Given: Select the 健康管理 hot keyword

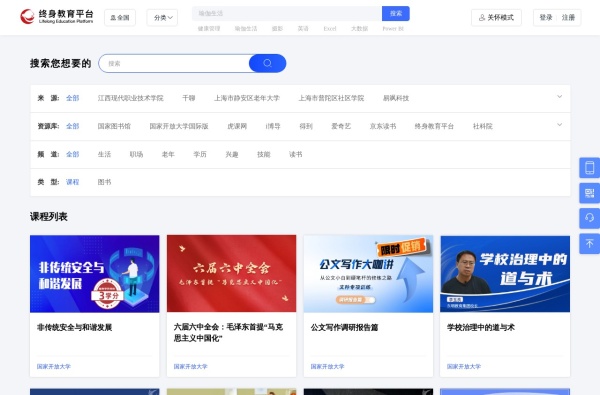Looking at the screenshot, I should (209, 29).
